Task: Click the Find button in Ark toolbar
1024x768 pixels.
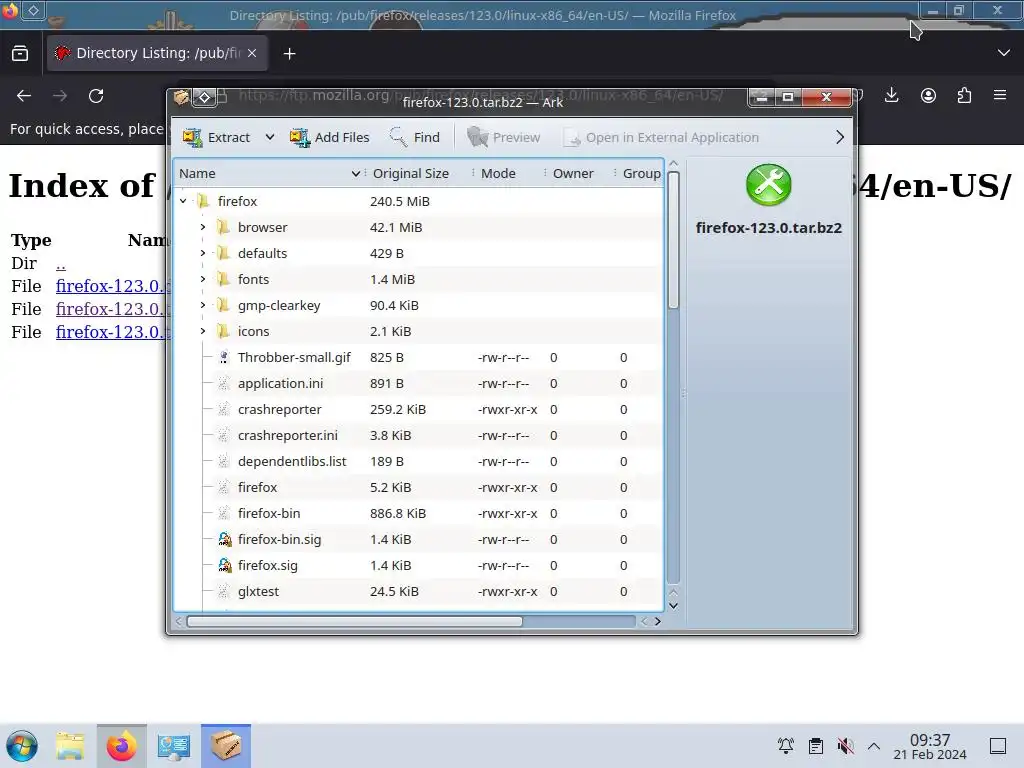Action: click(x=415, y=137)
